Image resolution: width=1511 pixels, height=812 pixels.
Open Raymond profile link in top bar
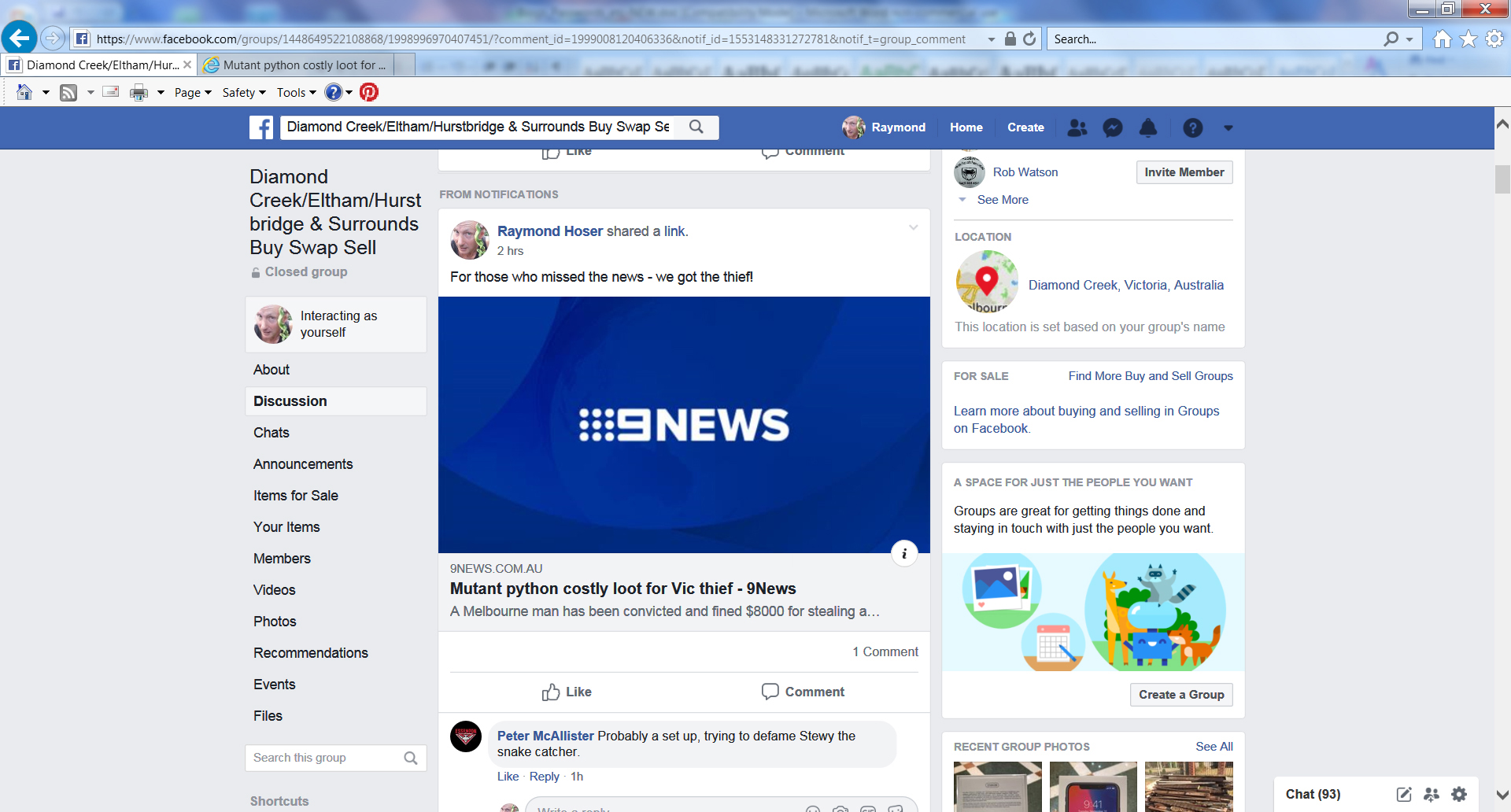[884, 127]
